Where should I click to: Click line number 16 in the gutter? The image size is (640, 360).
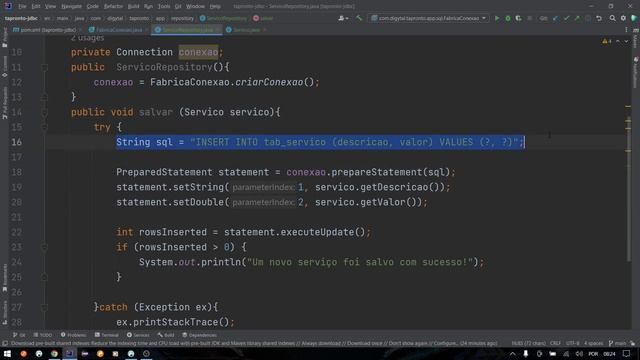point(17,142)
